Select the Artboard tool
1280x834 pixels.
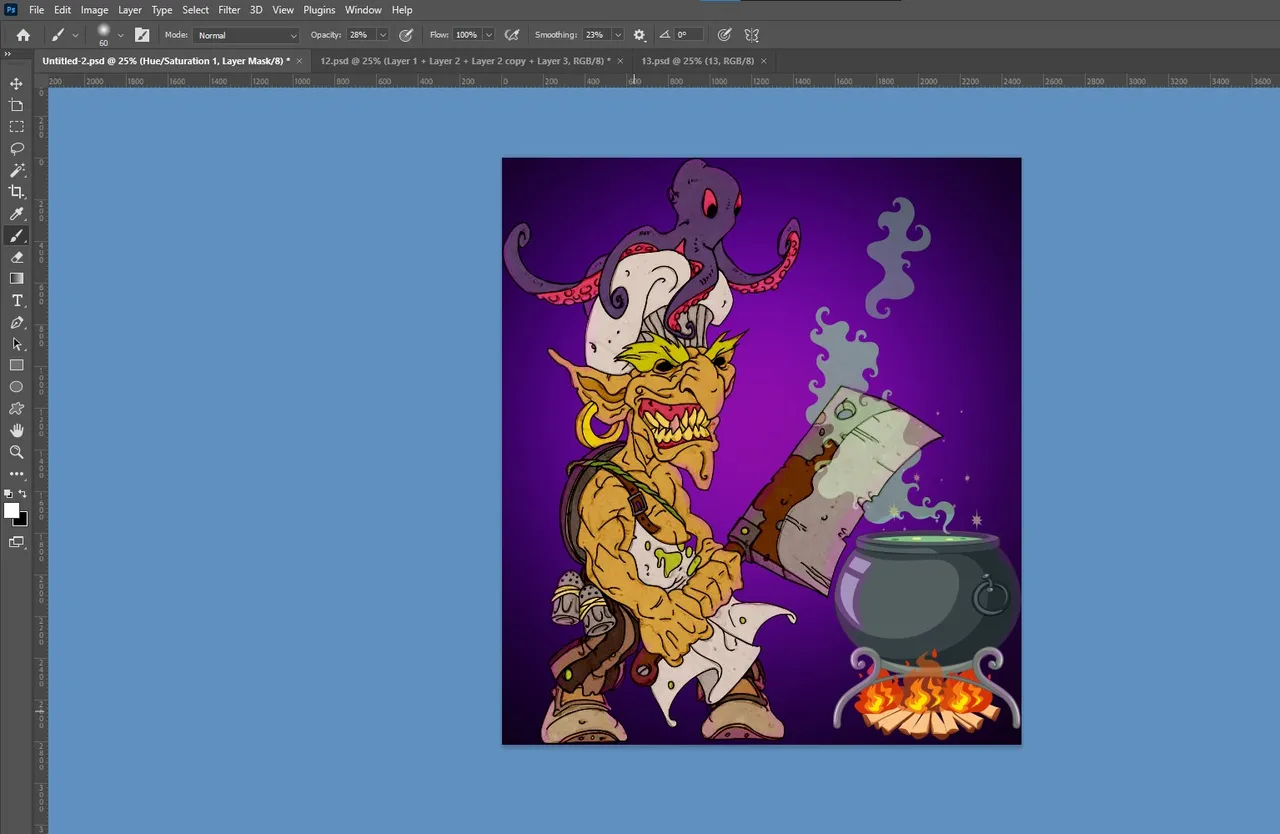tap(16, 105)
